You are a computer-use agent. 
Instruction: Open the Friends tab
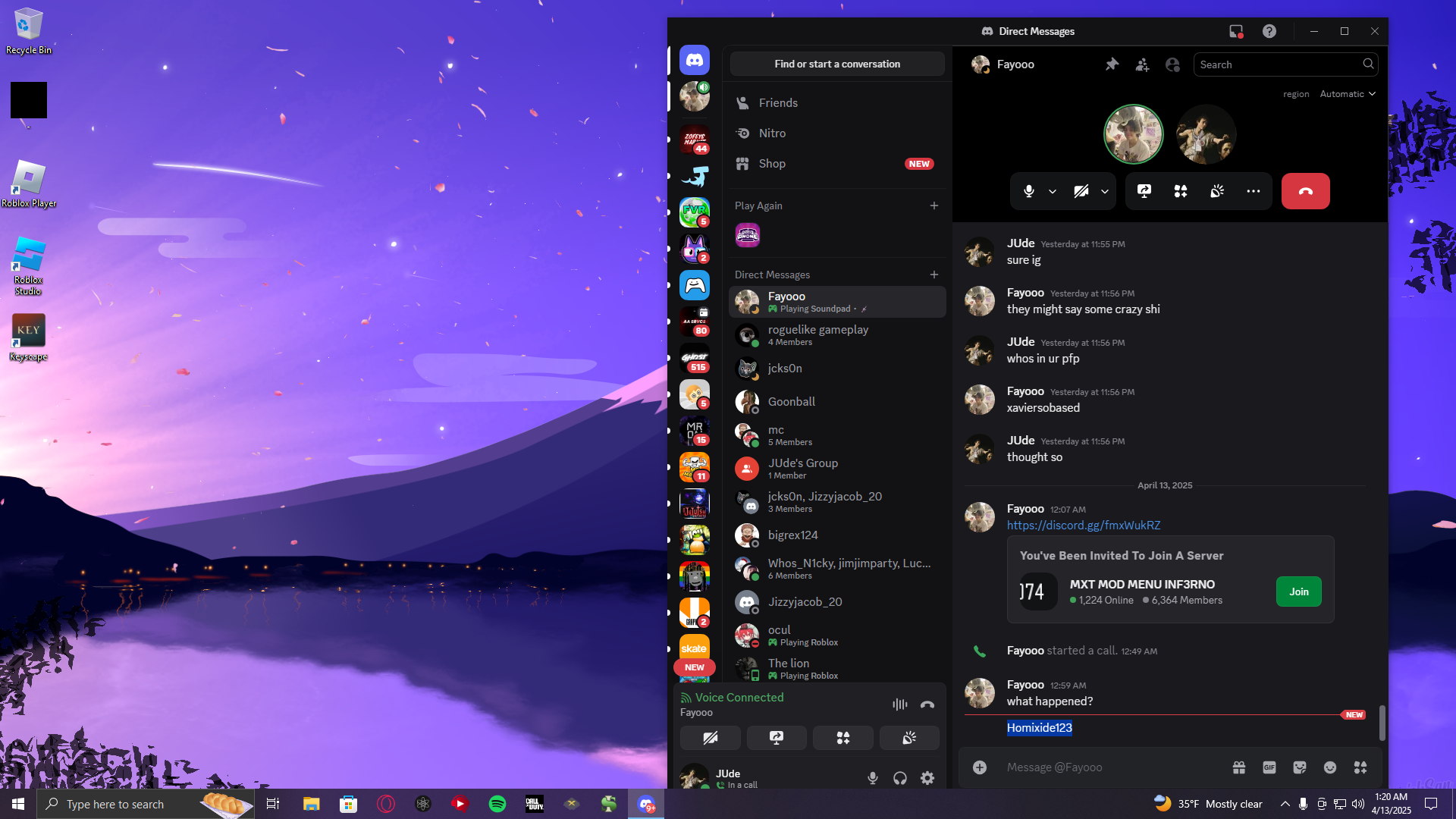click(837, 103)
